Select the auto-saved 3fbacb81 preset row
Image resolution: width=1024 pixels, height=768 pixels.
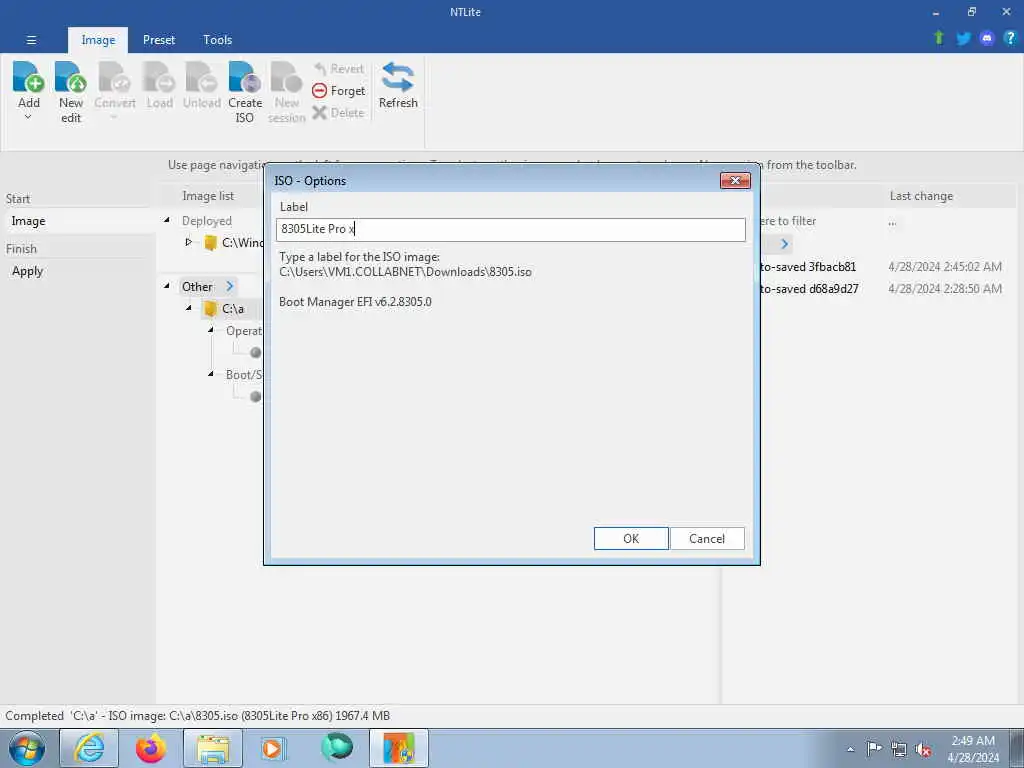coord(808,266)
